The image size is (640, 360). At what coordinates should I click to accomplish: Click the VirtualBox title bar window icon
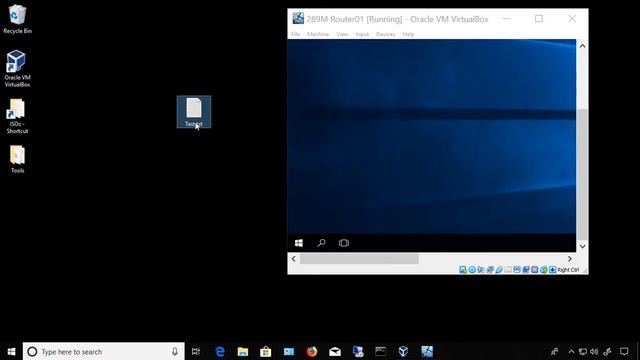(298, 18)
